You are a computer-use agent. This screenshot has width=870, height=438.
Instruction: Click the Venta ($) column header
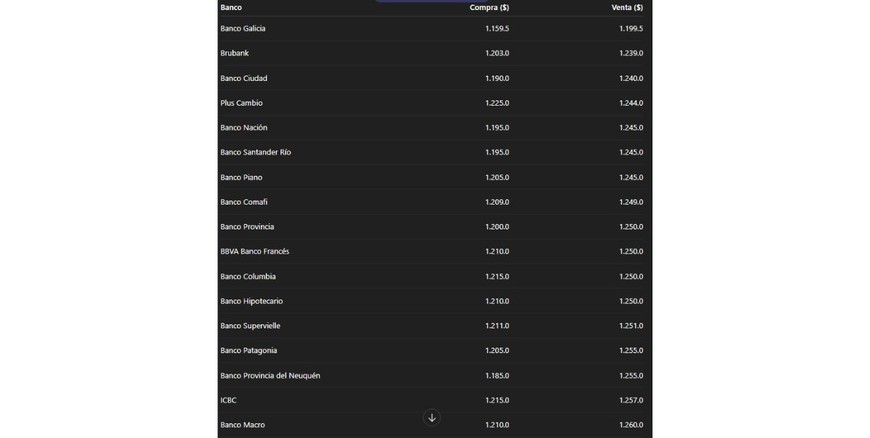tap(627, 7)
